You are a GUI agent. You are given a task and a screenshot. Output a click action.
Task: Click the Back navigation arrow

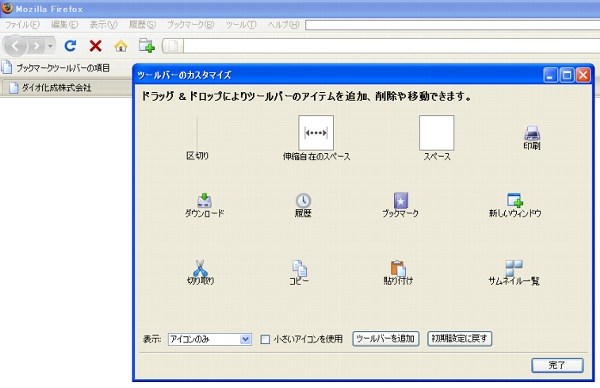(15, 46)
